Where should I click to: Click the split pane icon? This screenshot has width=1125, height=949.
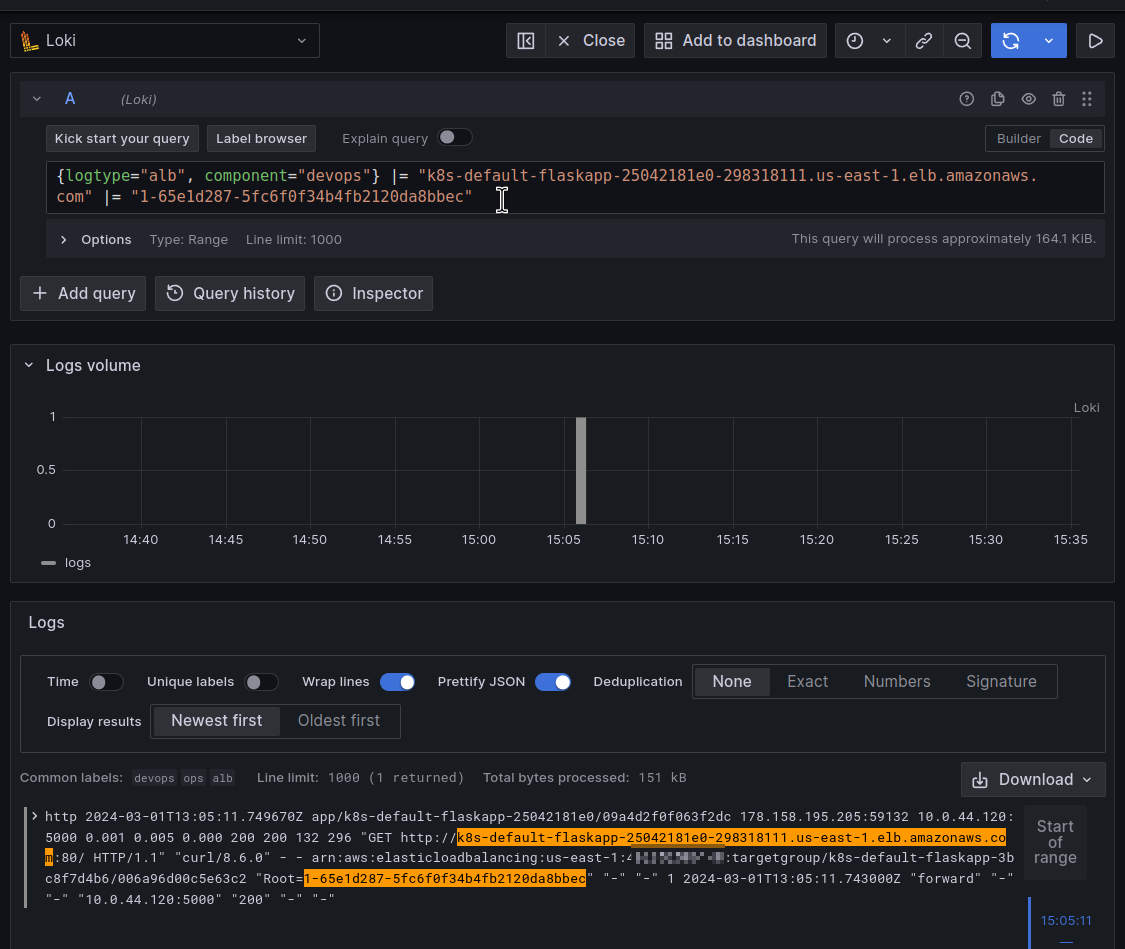pyautogui.click(x=526, y=41)
